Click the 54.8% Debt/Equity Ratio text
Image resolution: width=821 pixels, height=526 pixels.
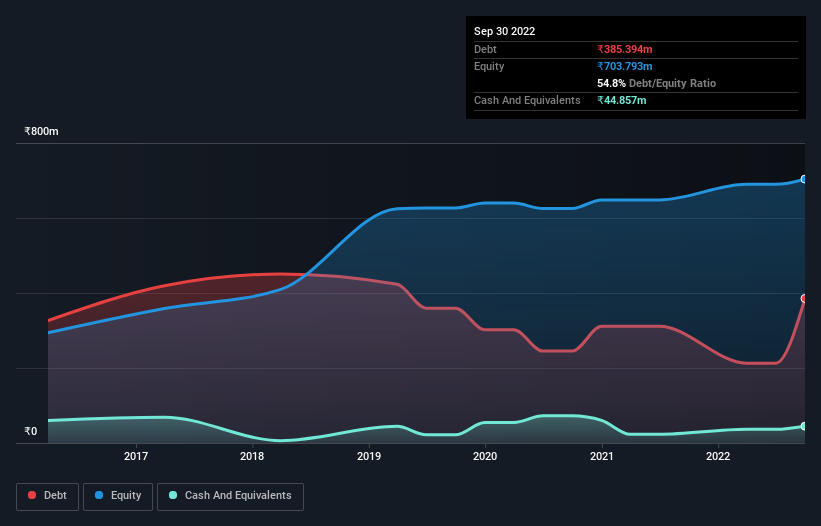coord(656,83)
